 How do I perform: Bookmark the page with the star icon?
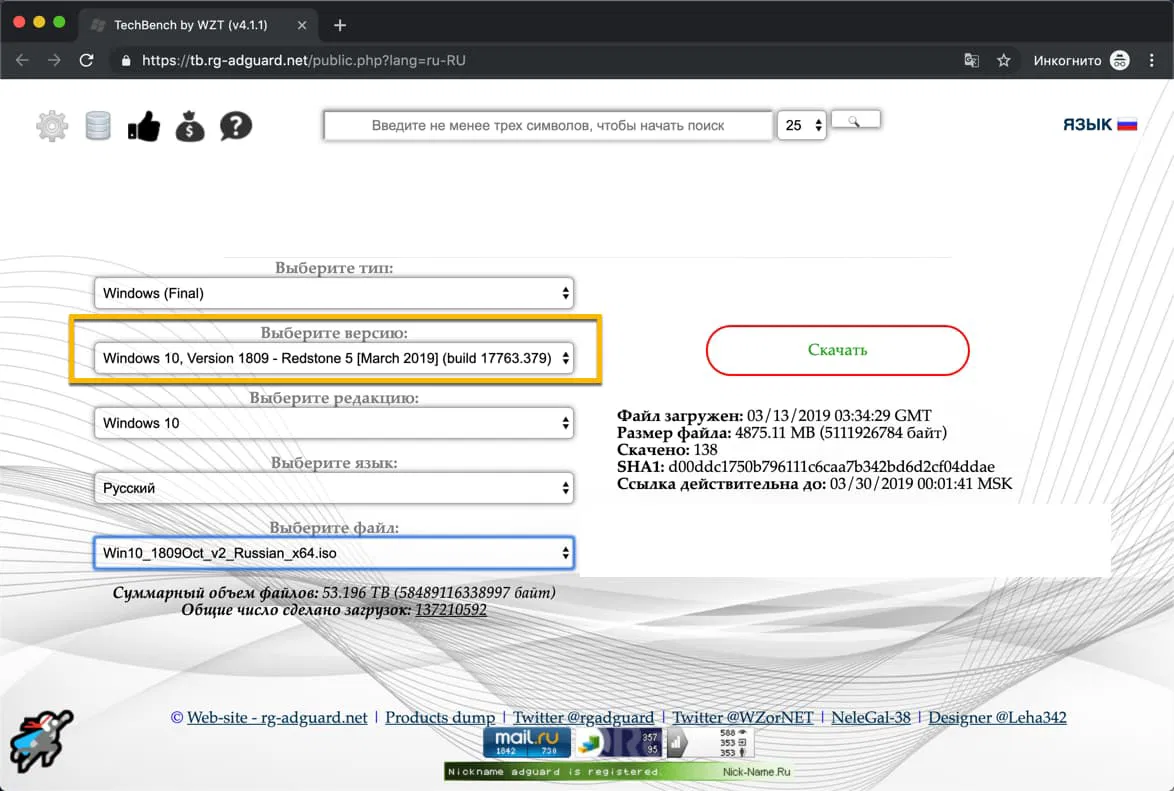click(x=1003, y=60)
